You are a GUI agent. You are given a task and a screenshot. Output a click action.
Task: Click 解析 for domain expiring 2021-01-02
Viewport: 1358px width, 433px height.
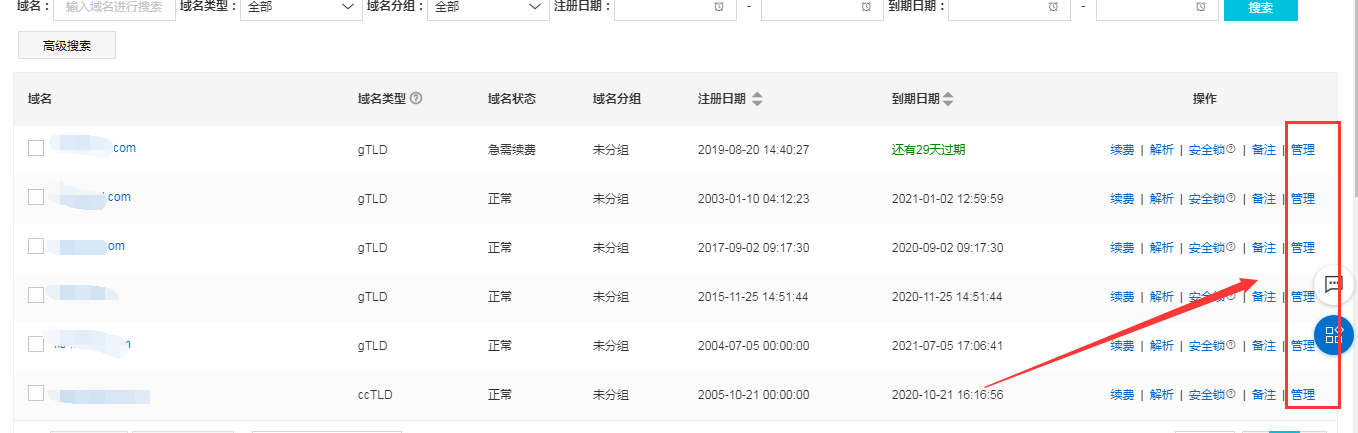(x=1161, y=199)
